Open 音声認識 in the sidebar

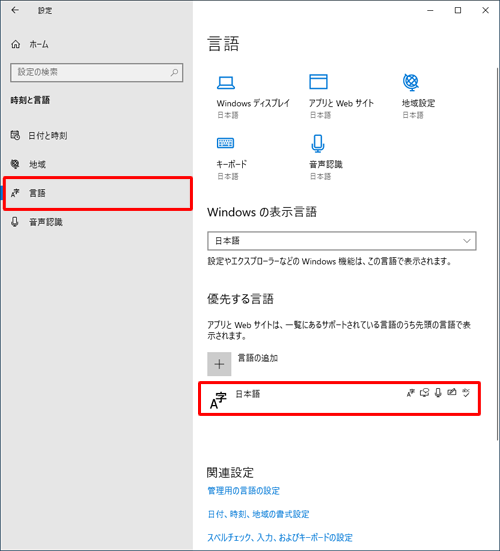click(x=46, y=222)
